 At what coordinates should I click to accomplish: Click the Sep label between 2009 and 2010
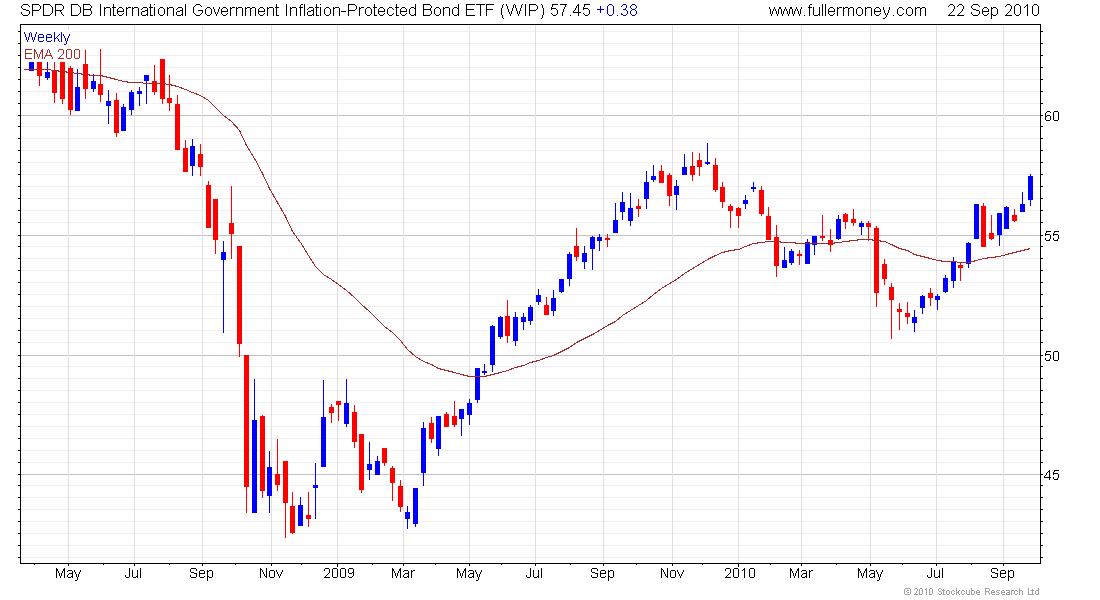(602, 573)
